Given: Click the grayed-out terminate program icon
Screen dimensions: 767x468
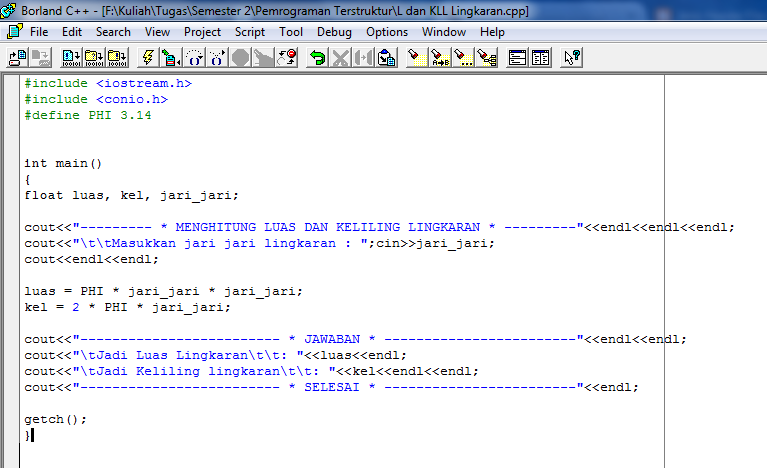Looking at the screenshot, I should pyautogui.click(x=263, y=58).
